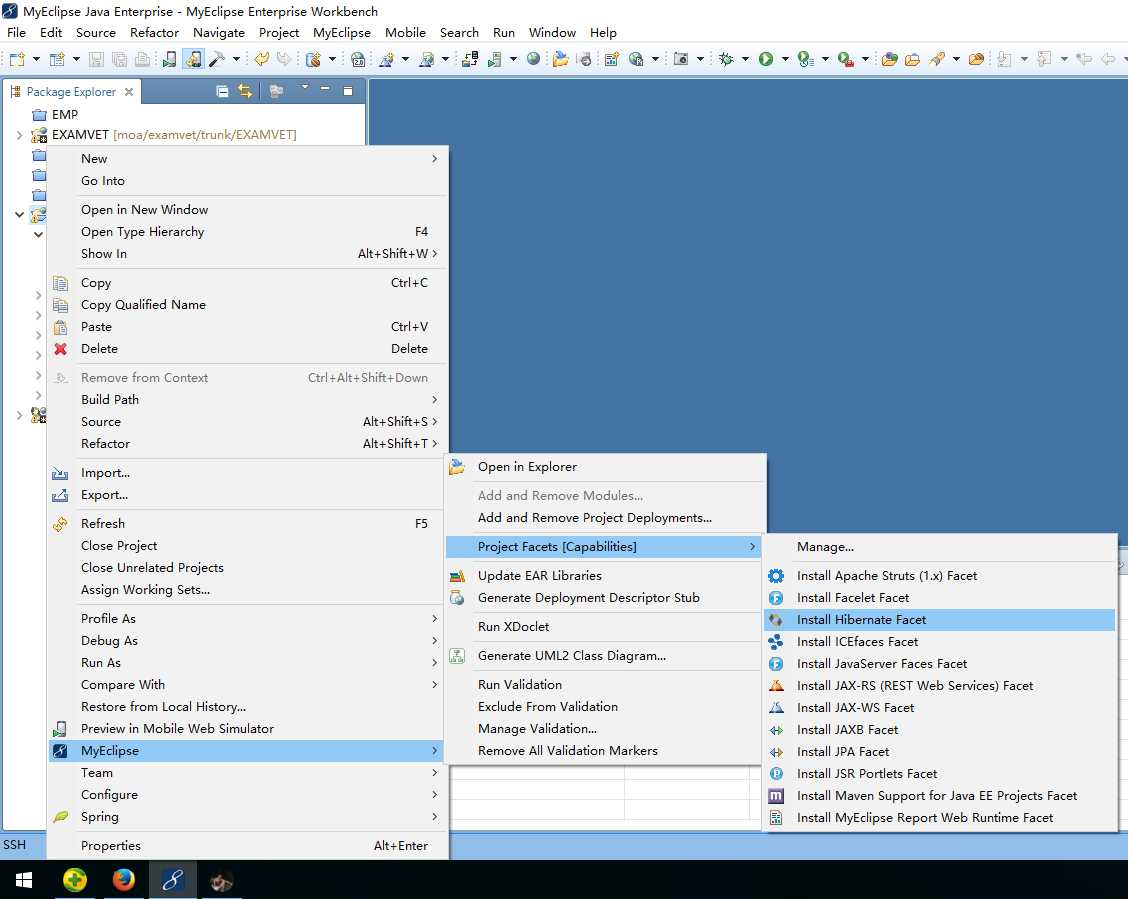The height and width of the screenshot is (899, 1128).
Task: Click the Package Explorer tab
Action: [x=70, y=92]
